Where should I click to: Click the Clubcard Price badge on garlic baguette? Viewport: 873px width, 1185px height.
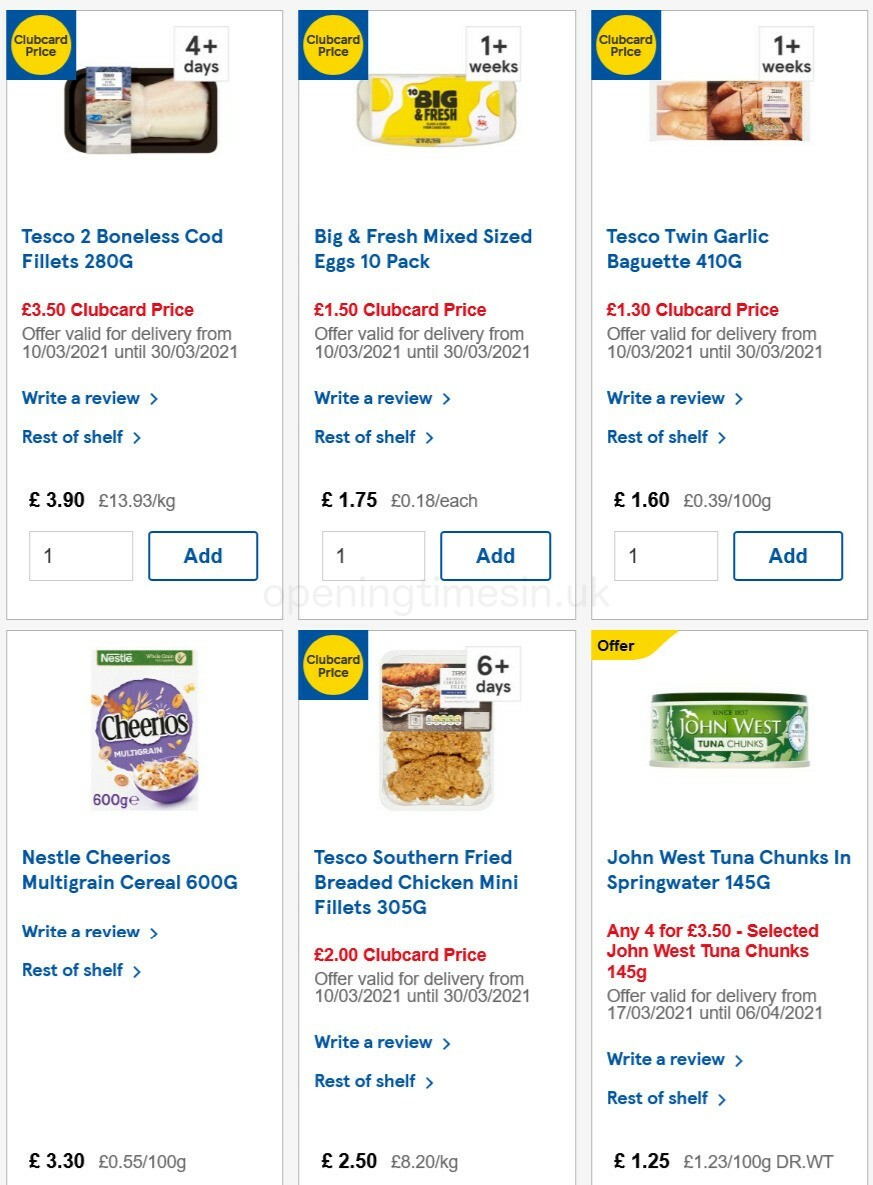[x=625, y=45]
